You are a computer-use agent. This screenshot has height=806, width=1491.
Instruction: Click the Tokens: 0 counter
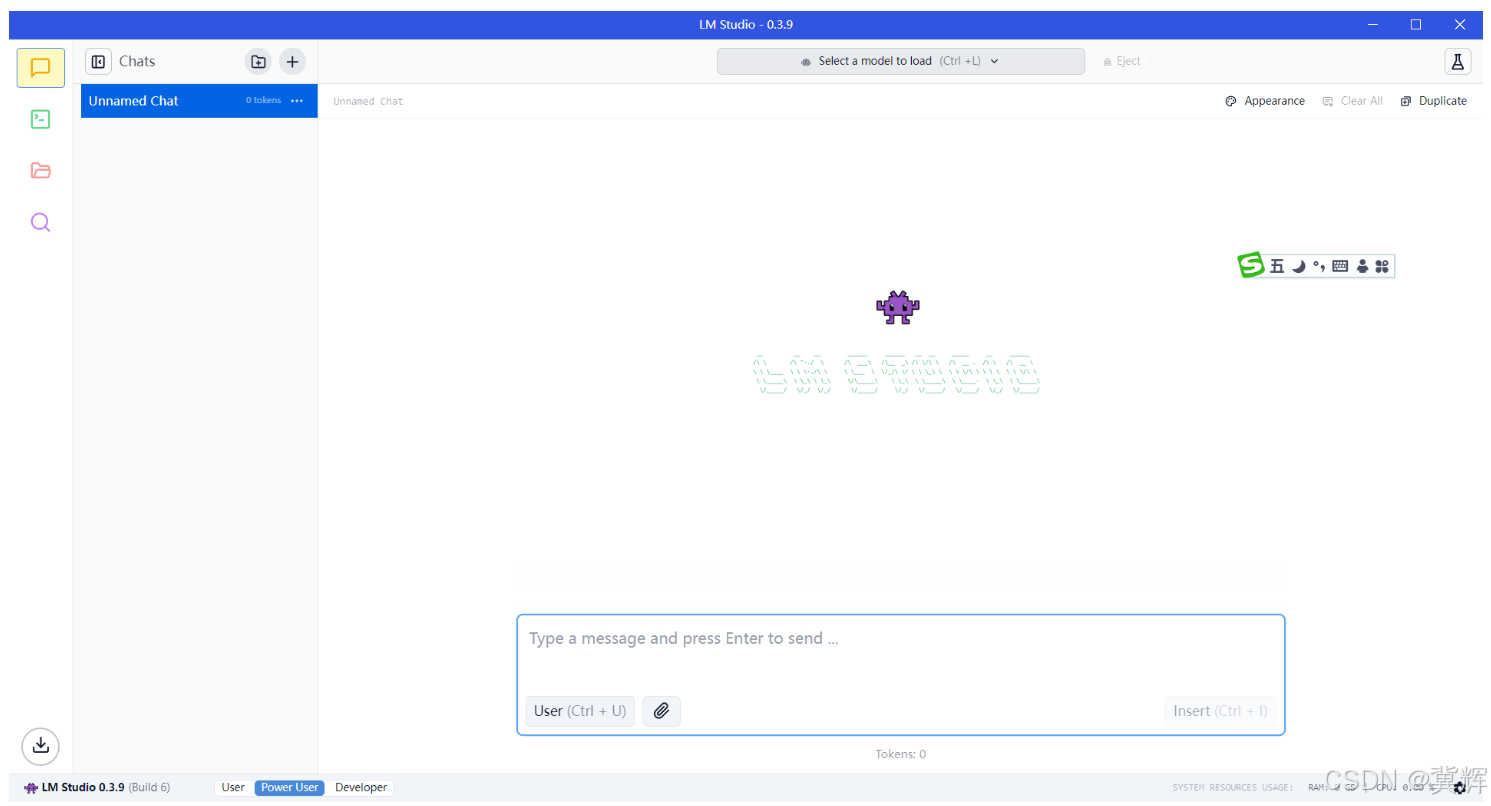tap(901, 754)
